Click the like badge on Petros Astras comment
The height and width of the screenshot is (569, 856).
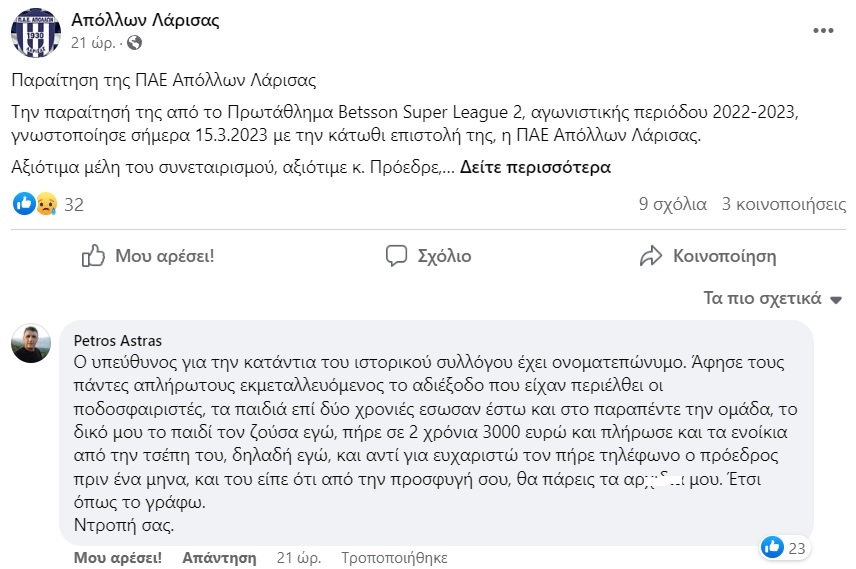click(784, 547)
